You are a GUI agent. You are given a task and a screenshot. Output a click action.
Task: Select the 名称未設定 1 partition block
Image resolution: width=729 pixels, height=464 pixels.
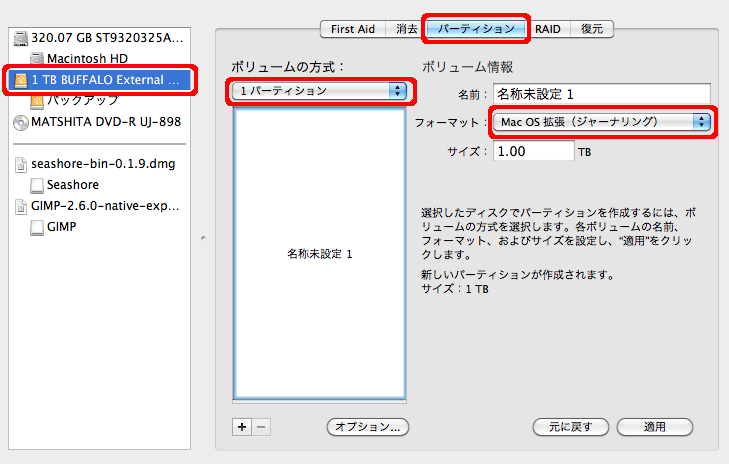pyautogui.click(x=319, y=254)
